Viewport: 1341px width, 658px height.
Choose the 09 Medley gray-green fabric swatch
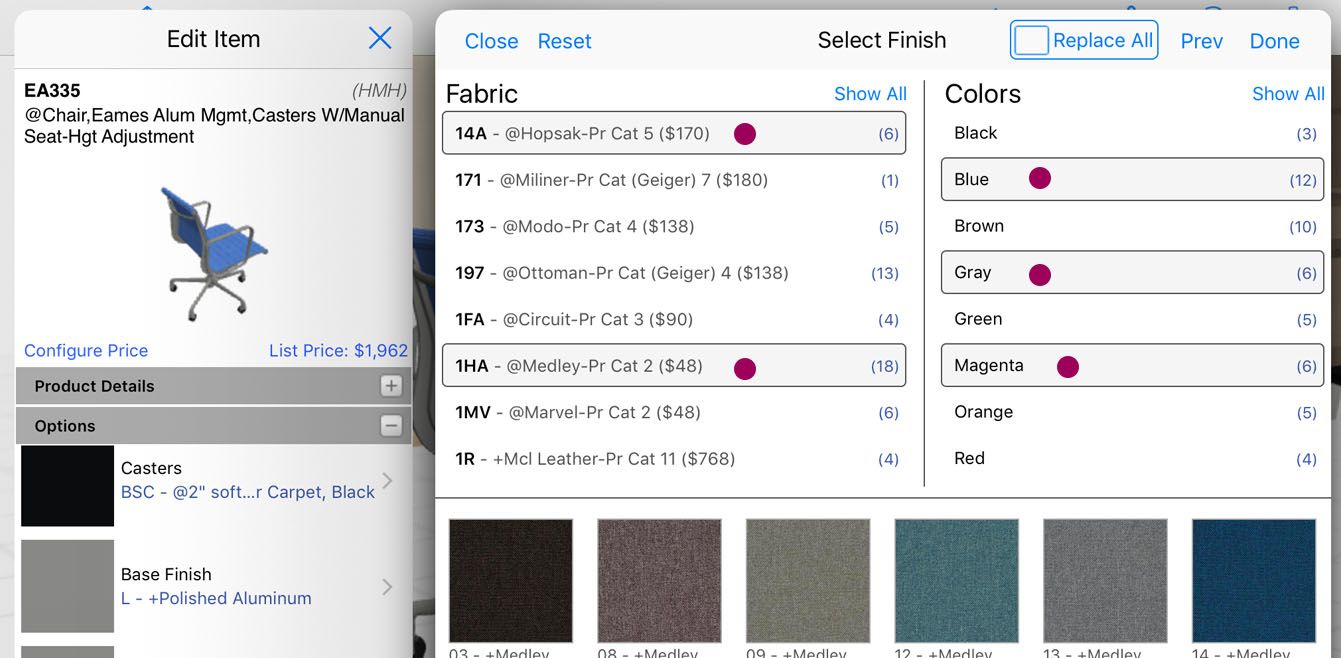808,580
